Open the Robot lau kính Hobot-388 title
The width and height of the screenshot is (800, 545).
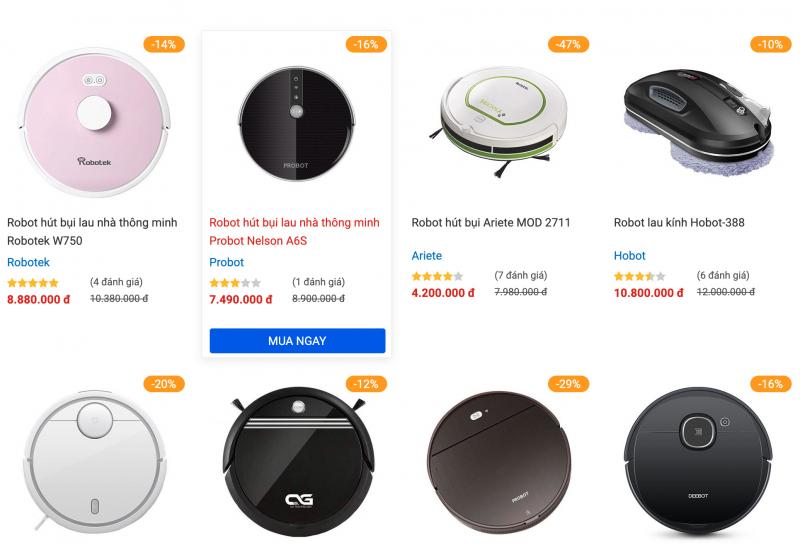pyautogui.click(x=679, y=222)
